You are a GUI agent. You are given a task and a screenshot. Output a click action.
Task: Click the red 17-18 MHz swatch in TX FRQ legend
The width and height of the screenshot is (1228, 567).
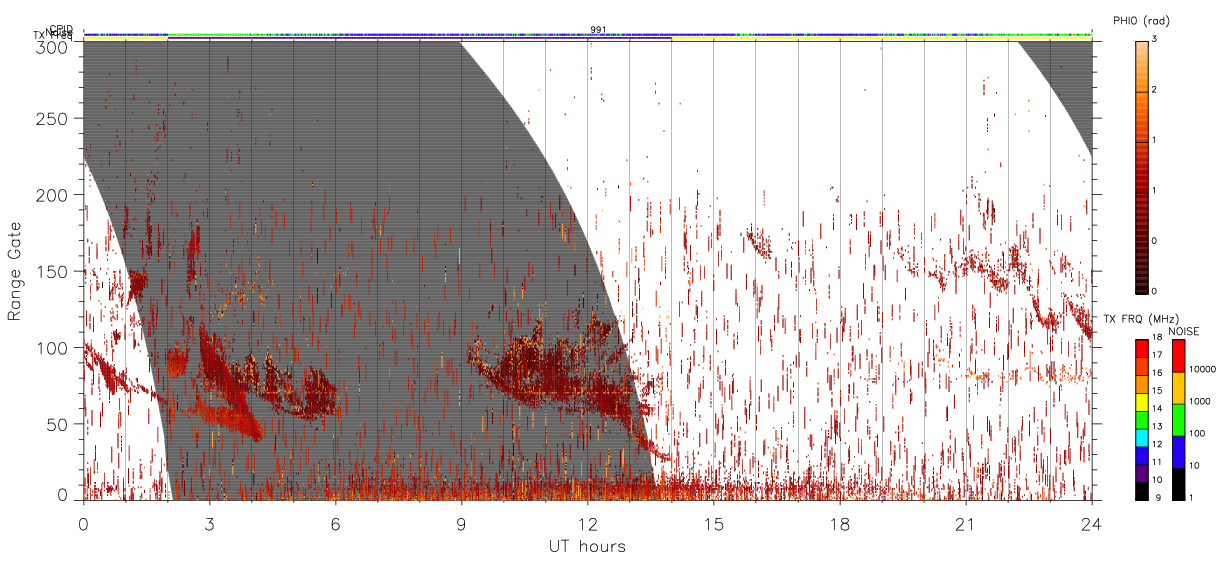(1142, 349)
